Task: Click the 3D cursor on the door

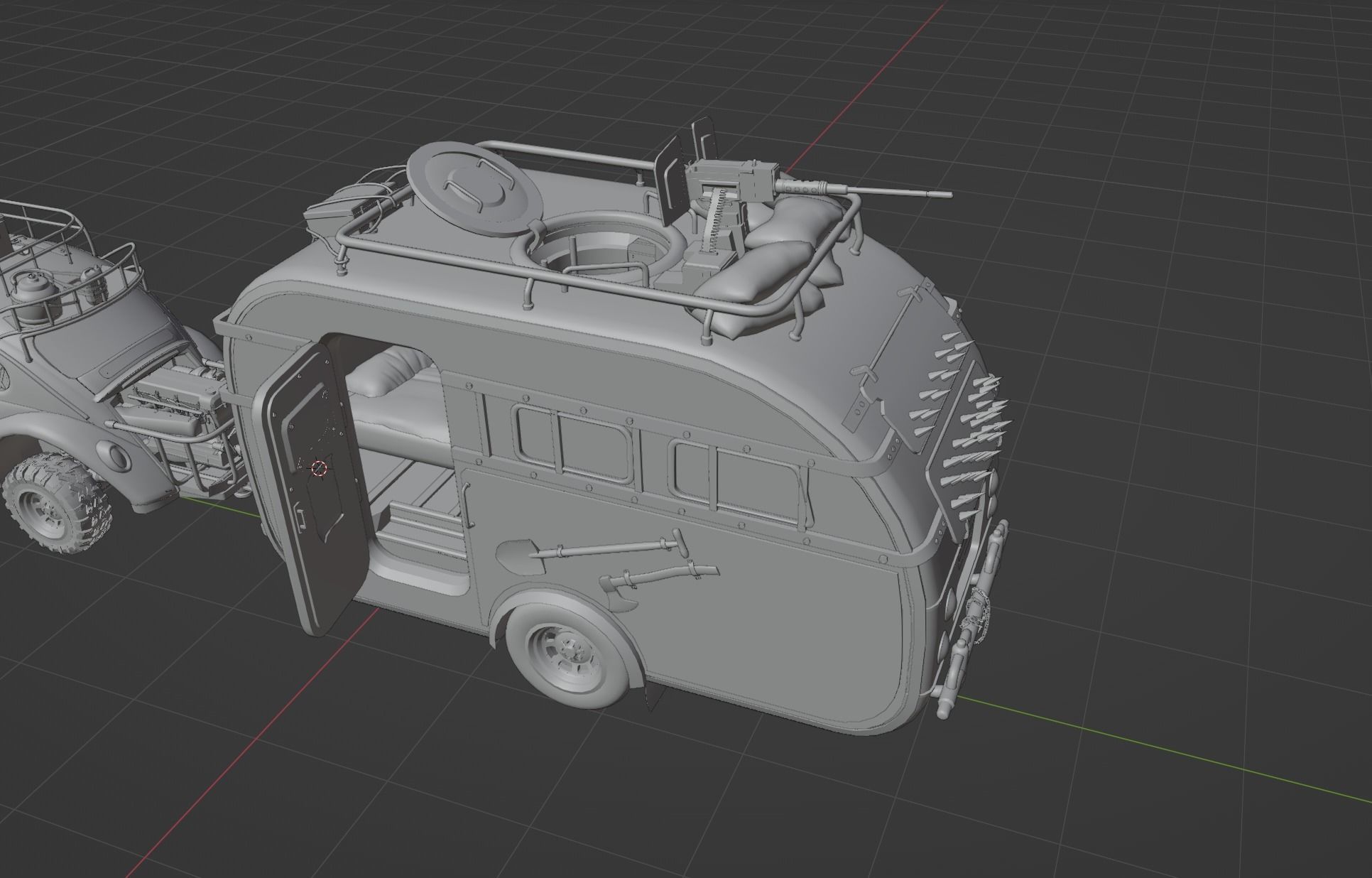Action: pos(319,468)
